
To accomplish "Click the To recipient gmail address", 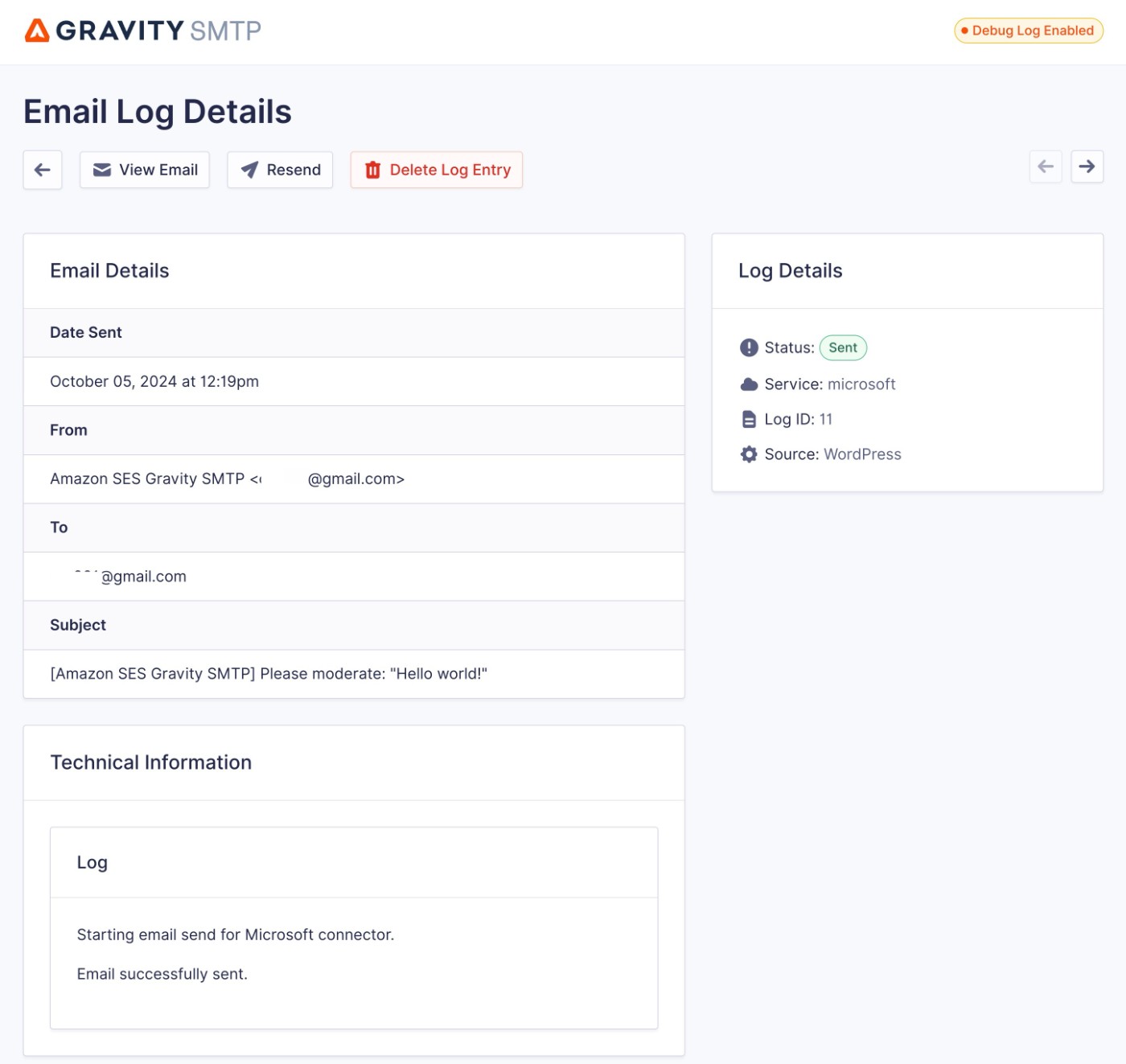I will pyautogui.click(x=129, y=576).
